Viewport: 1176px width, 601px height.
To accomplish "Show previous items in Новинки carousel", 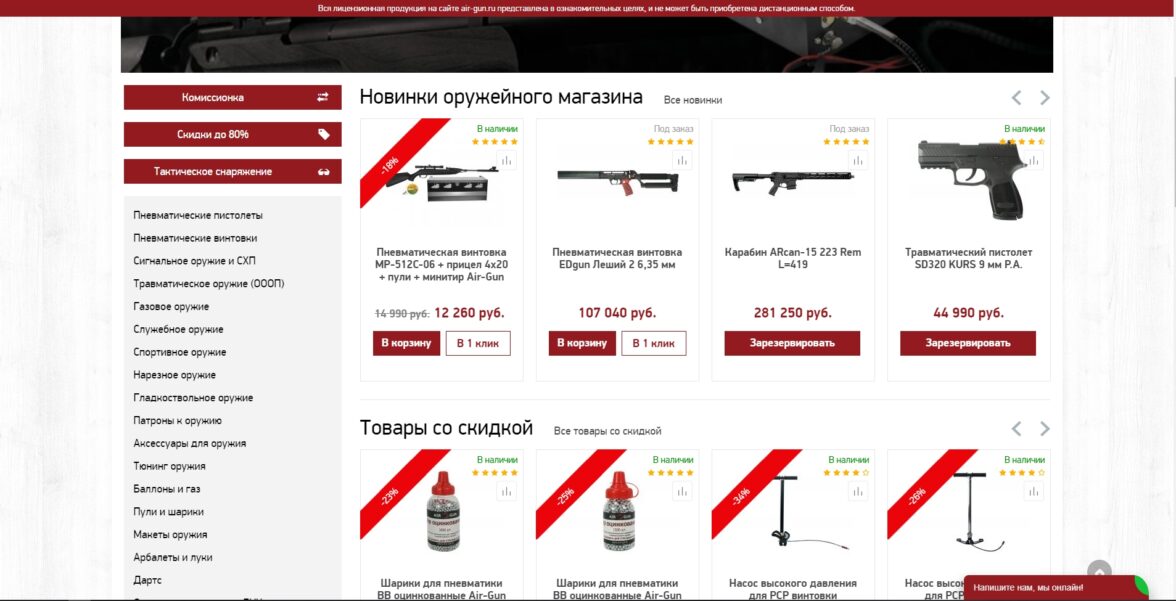I will point(1016,98).
